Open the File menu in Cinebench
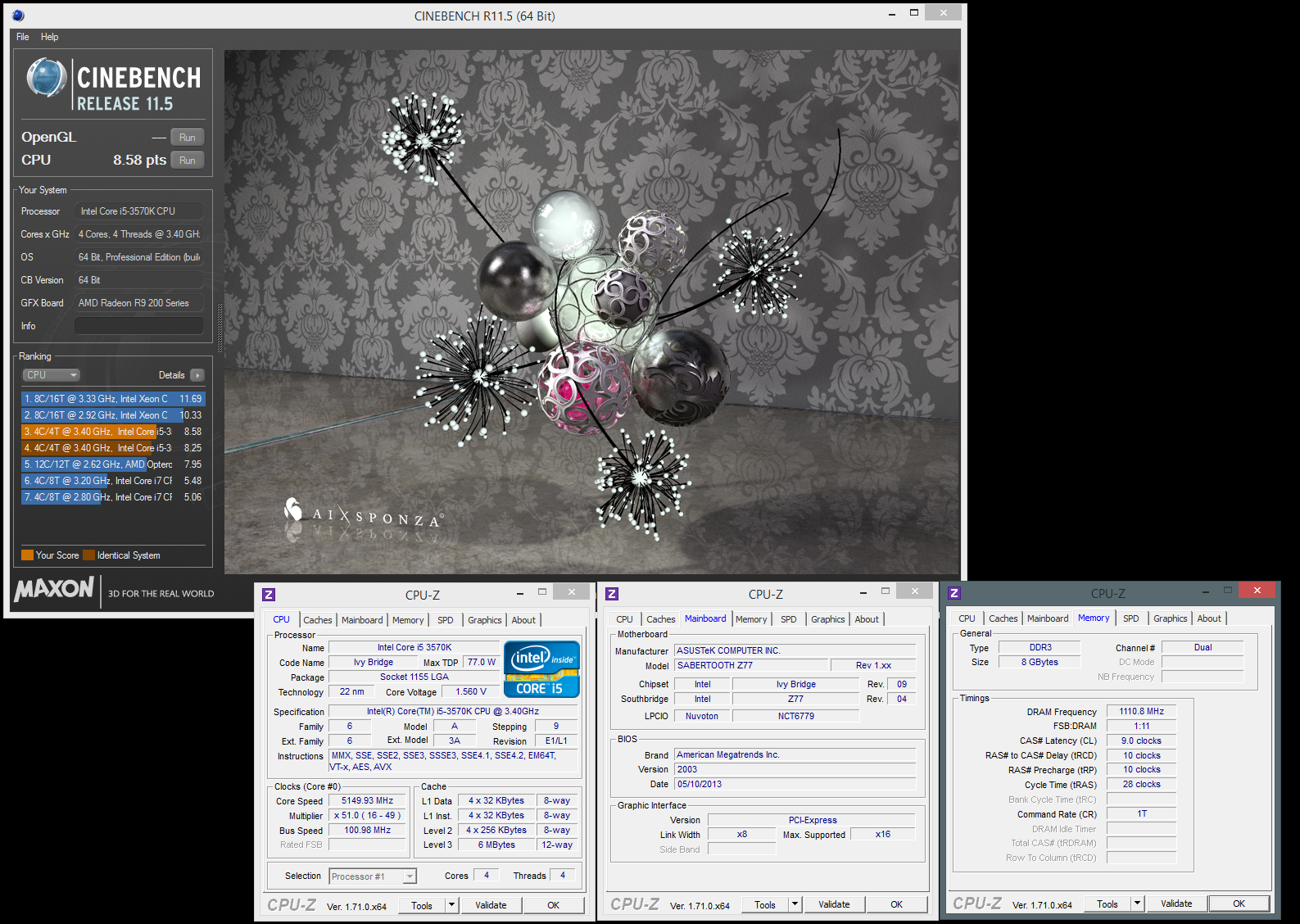Viewport: 1300px width, 924px height. tap(23, 37)
